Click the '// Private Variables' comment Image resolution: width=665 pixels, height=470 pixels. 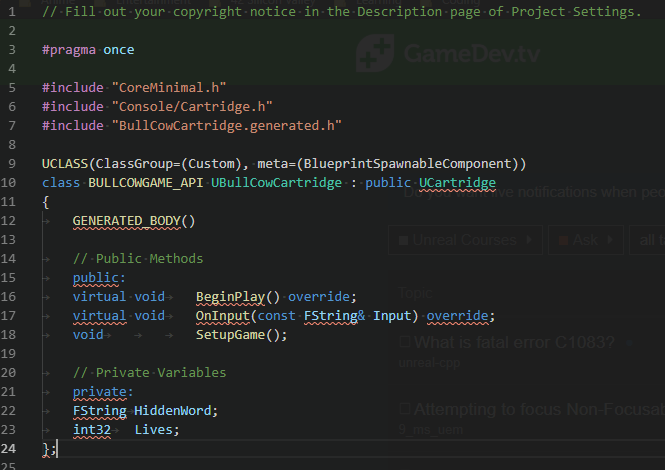(149, 373)
